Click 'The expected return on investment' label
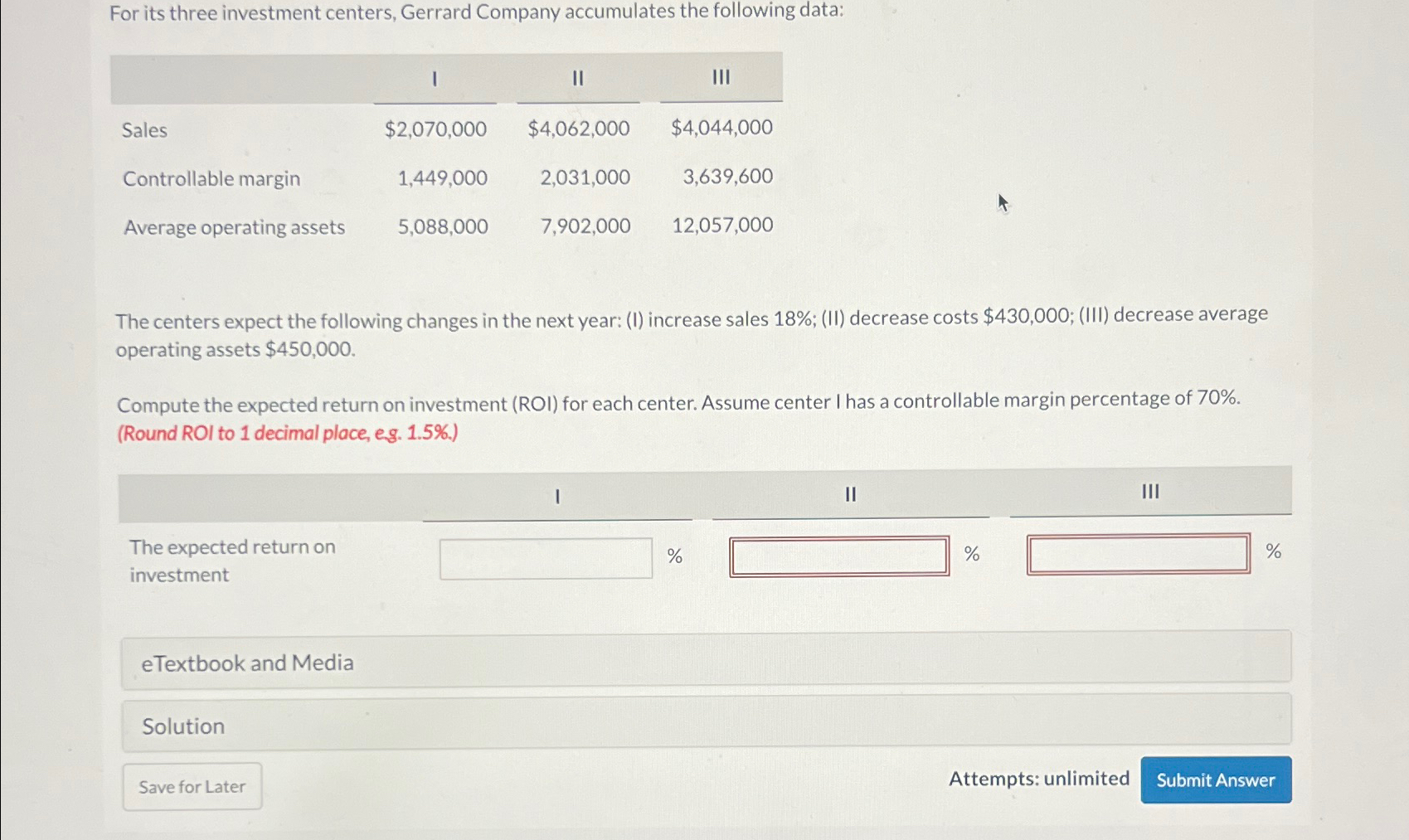 tap(232, 561)
